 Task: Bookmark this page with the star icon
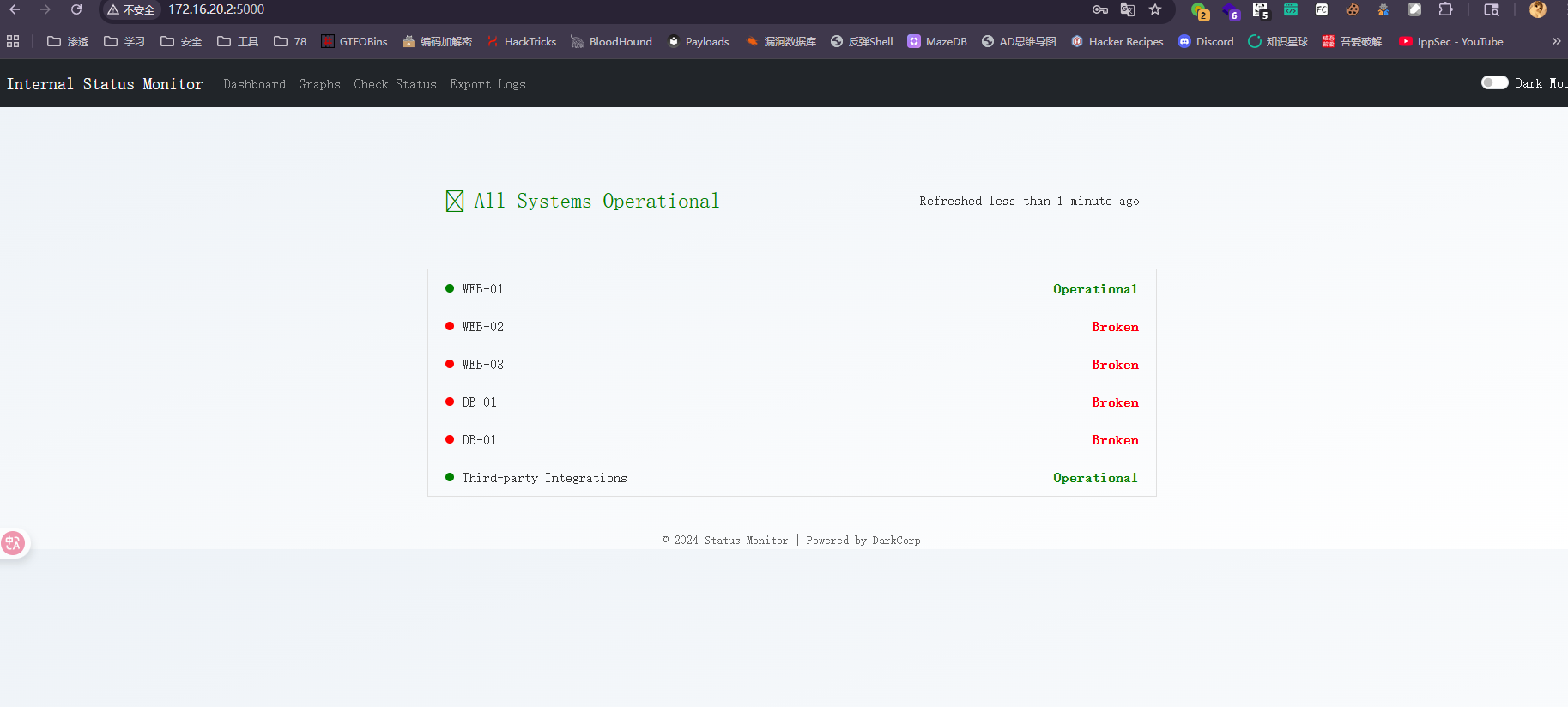(1155, 9)
